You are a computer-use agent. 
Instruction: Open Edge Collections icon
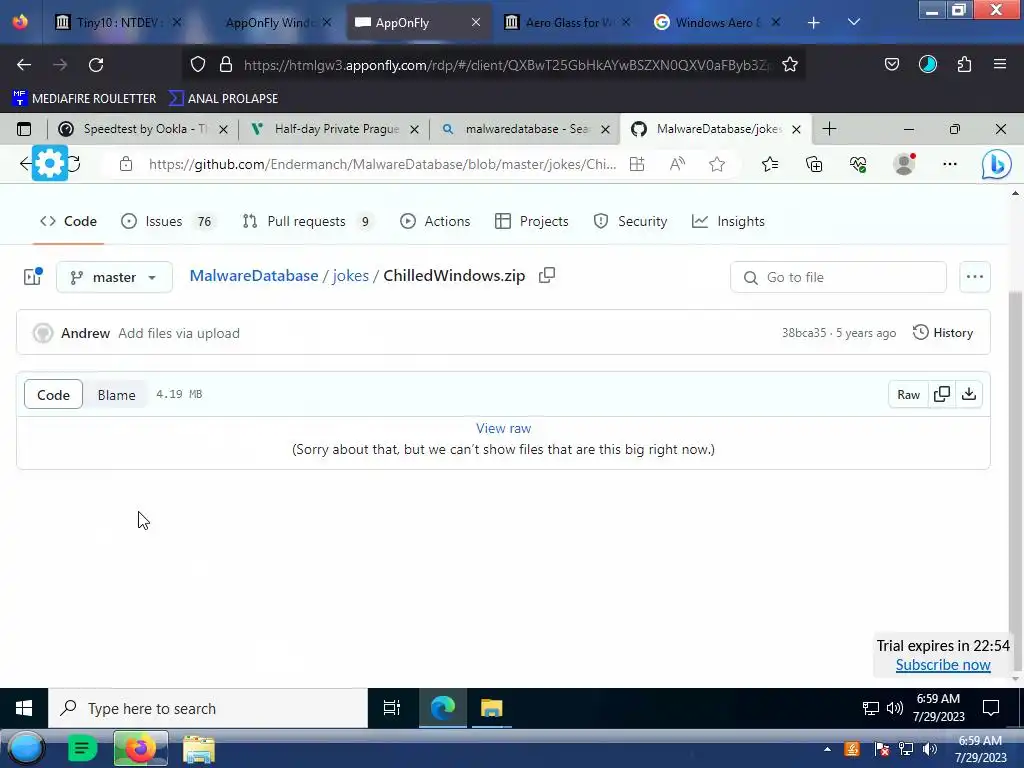(x=814, y=165)
